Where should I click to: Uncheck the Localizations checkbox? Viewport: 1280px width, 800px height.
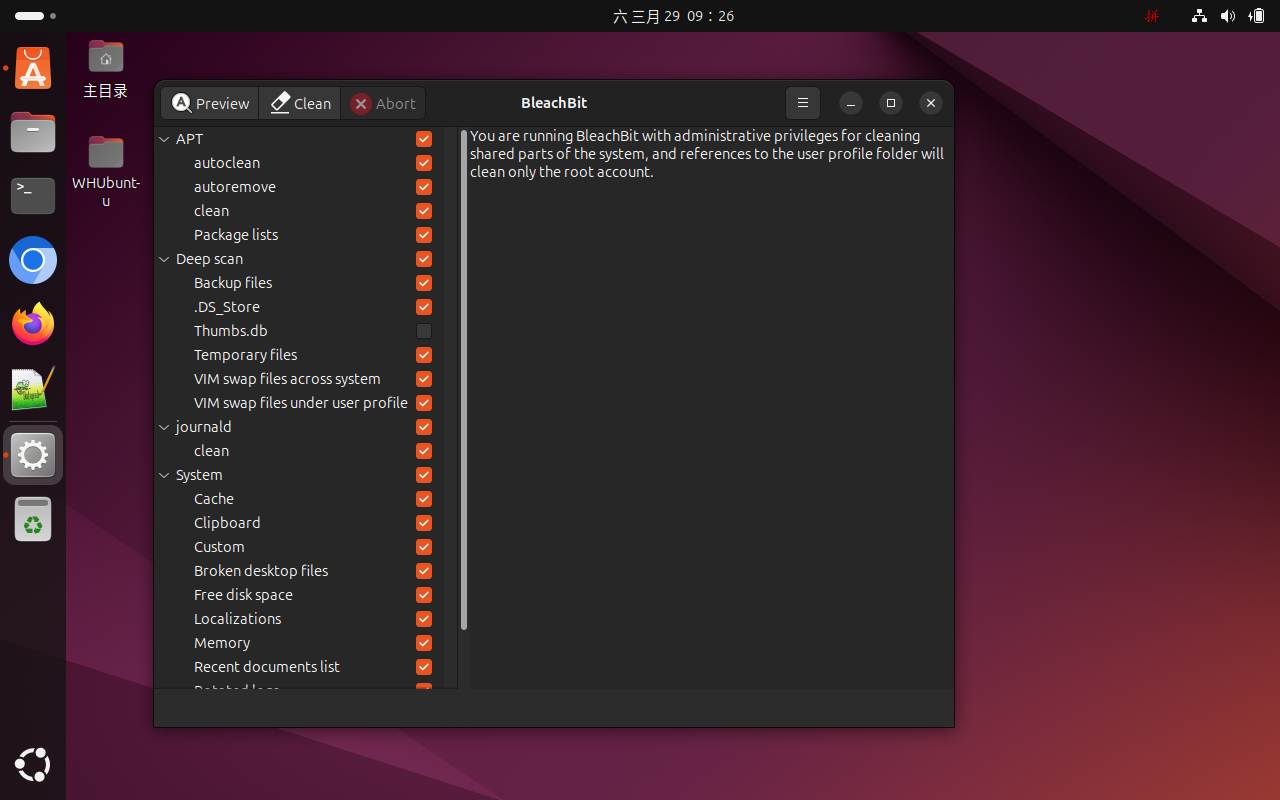pyautogui.click(x=424, y=619)
